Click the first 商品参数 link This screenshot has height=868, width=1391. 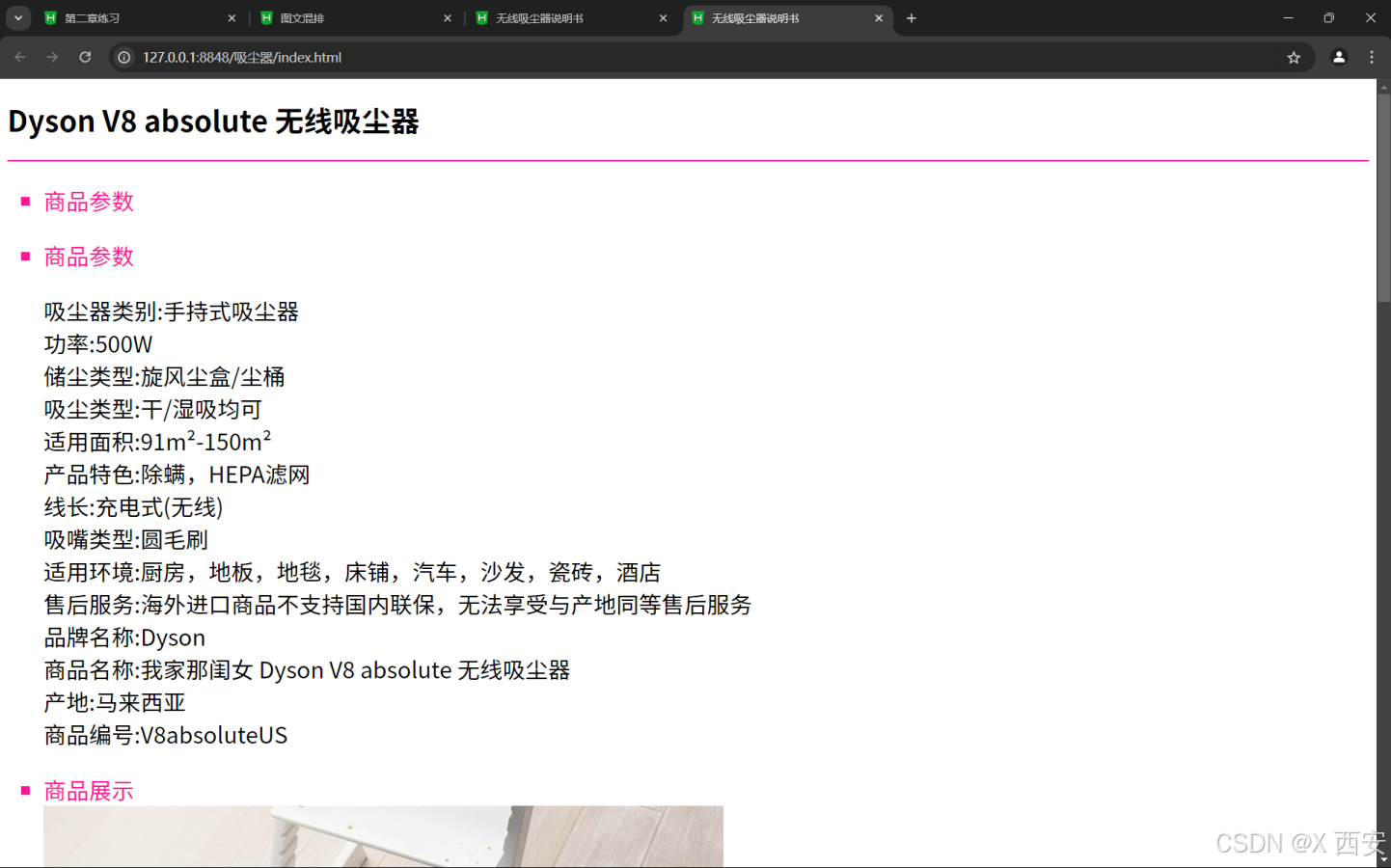coord(89,202)
